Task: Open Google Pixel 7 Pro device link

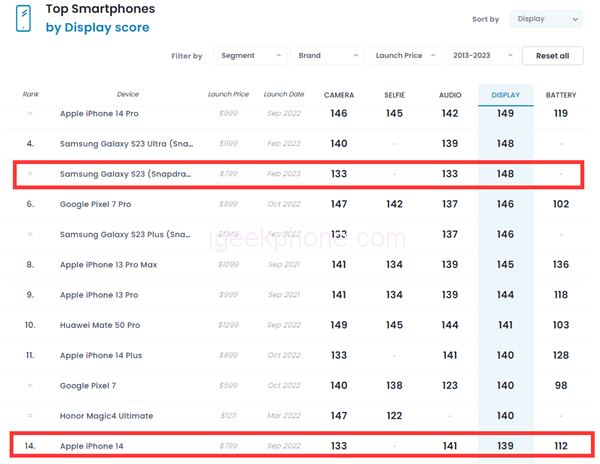Action: [x=95, y=204]
